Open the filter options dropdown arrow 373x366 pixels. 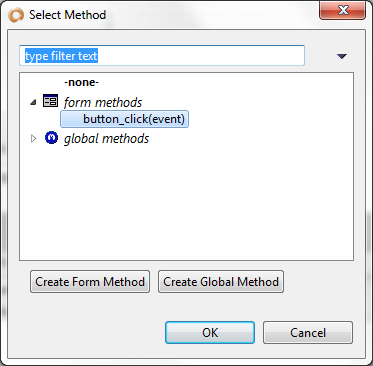(342, 56)
